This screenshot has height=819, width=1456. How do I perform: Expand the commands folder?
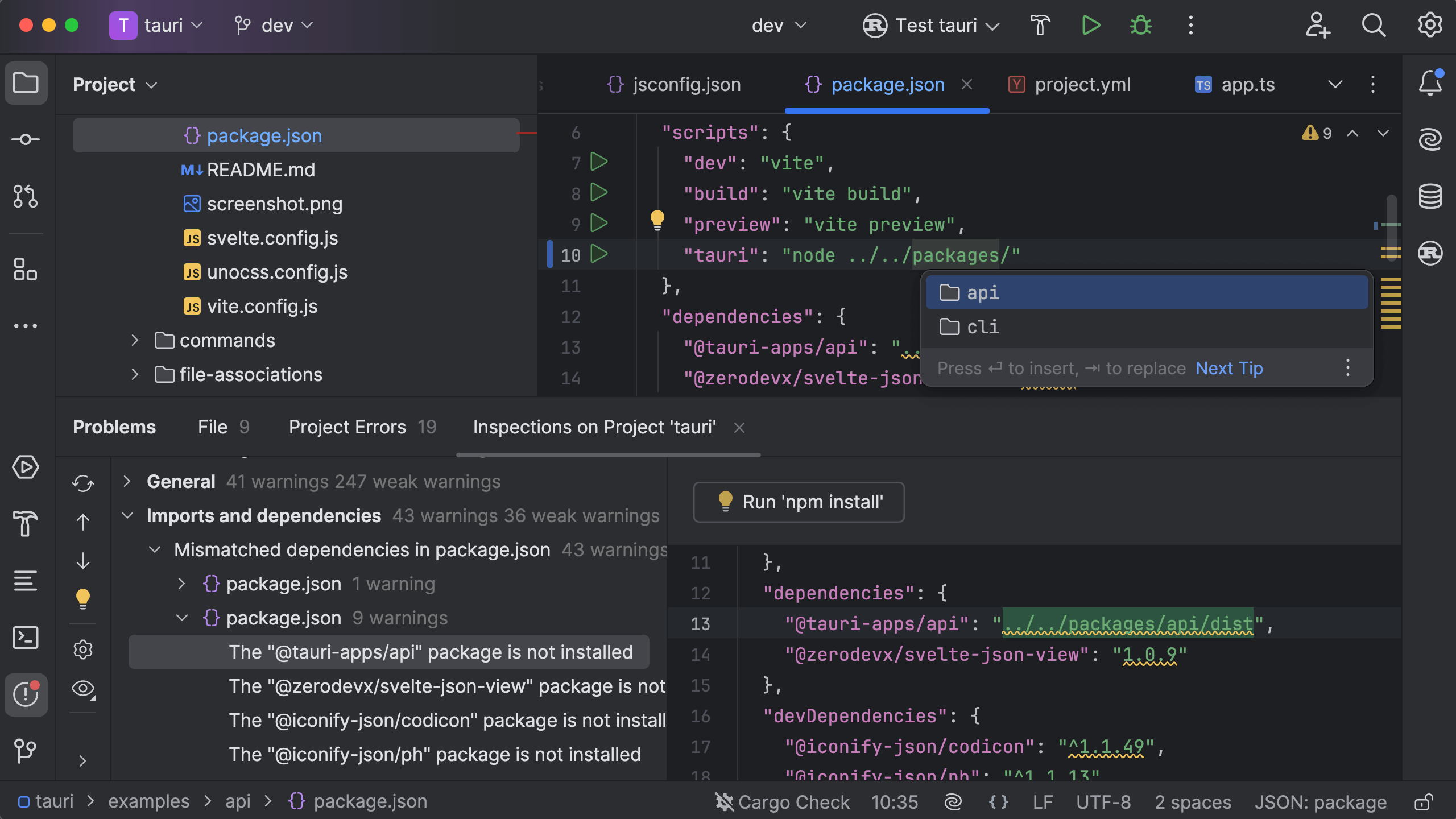click(135, 341)
